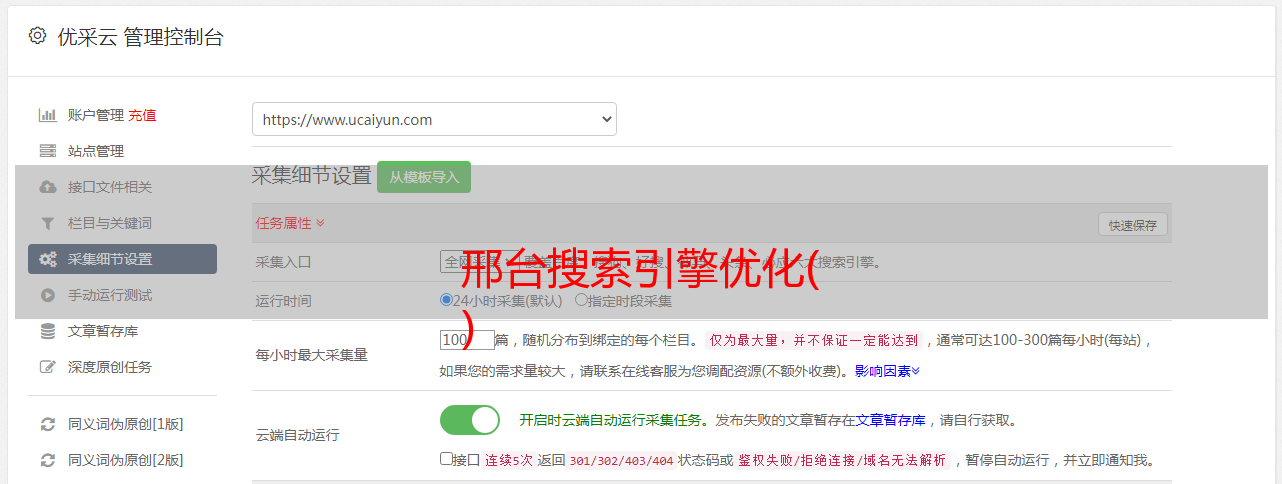Select 采集细节设置 in the sidebar
The image size is (1282, 484).
click(x=122, y=259)
